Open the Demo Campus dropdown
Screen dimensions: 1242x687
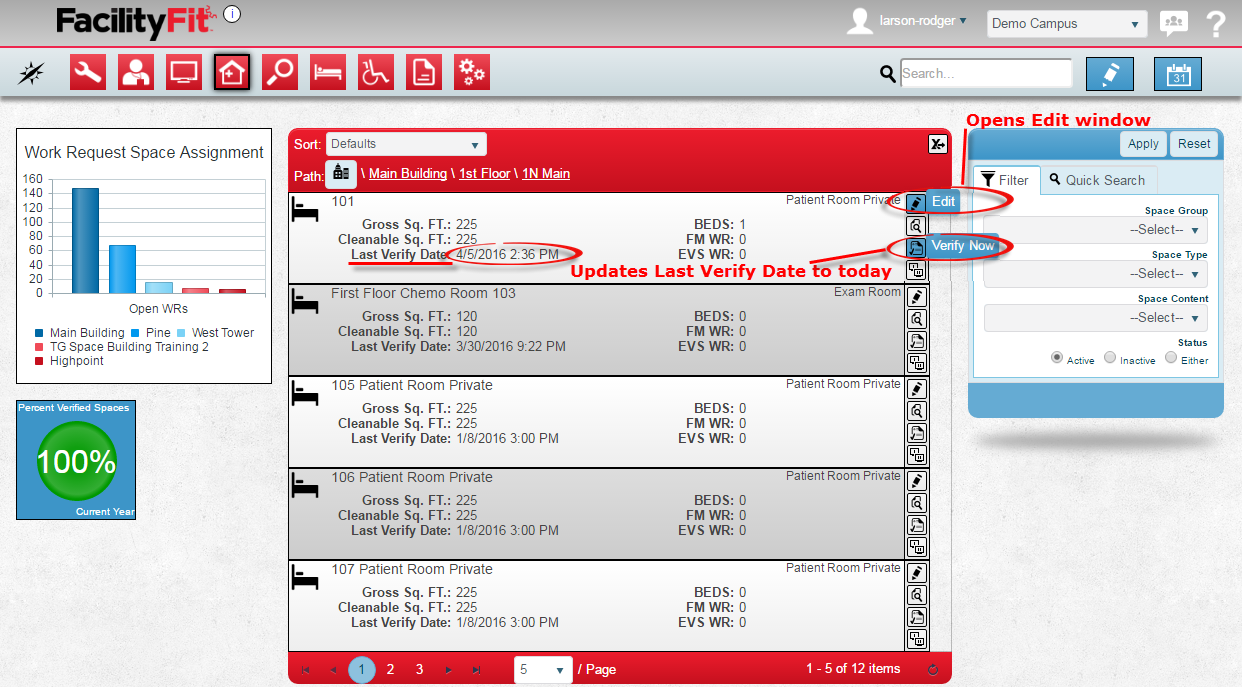point(1066,24)
